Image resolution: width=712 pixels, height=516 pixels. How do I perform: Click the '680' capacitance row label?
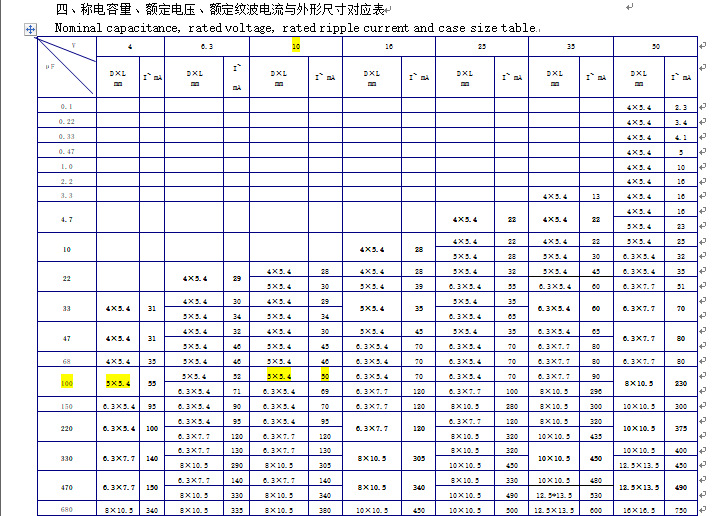point(66,509)
